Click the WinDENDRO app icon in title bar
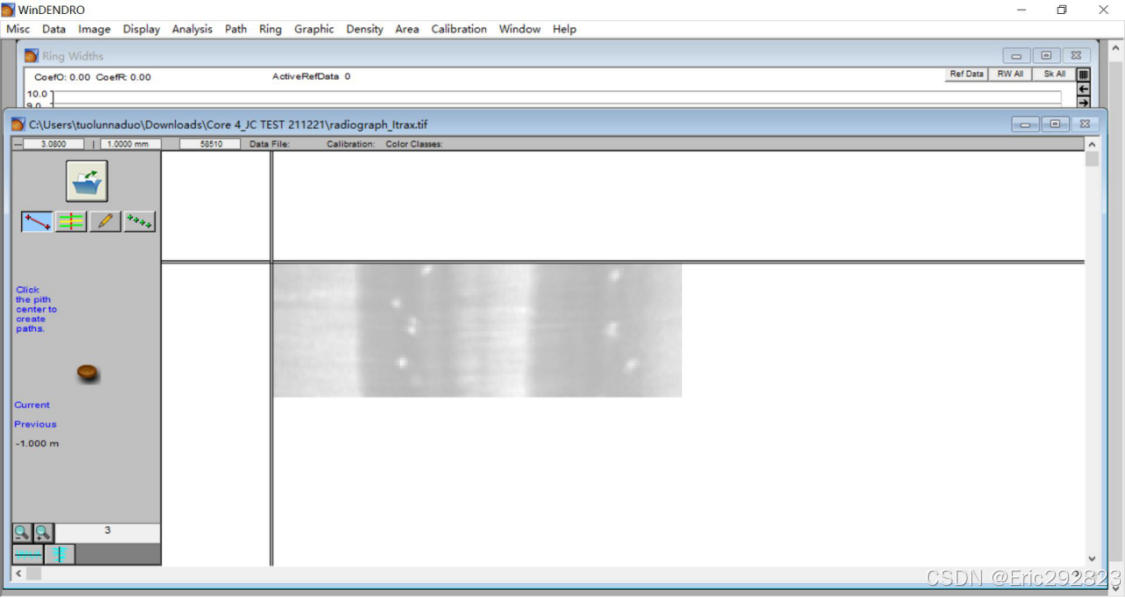Screen dimensions: 1125x598 pos(8,10)
